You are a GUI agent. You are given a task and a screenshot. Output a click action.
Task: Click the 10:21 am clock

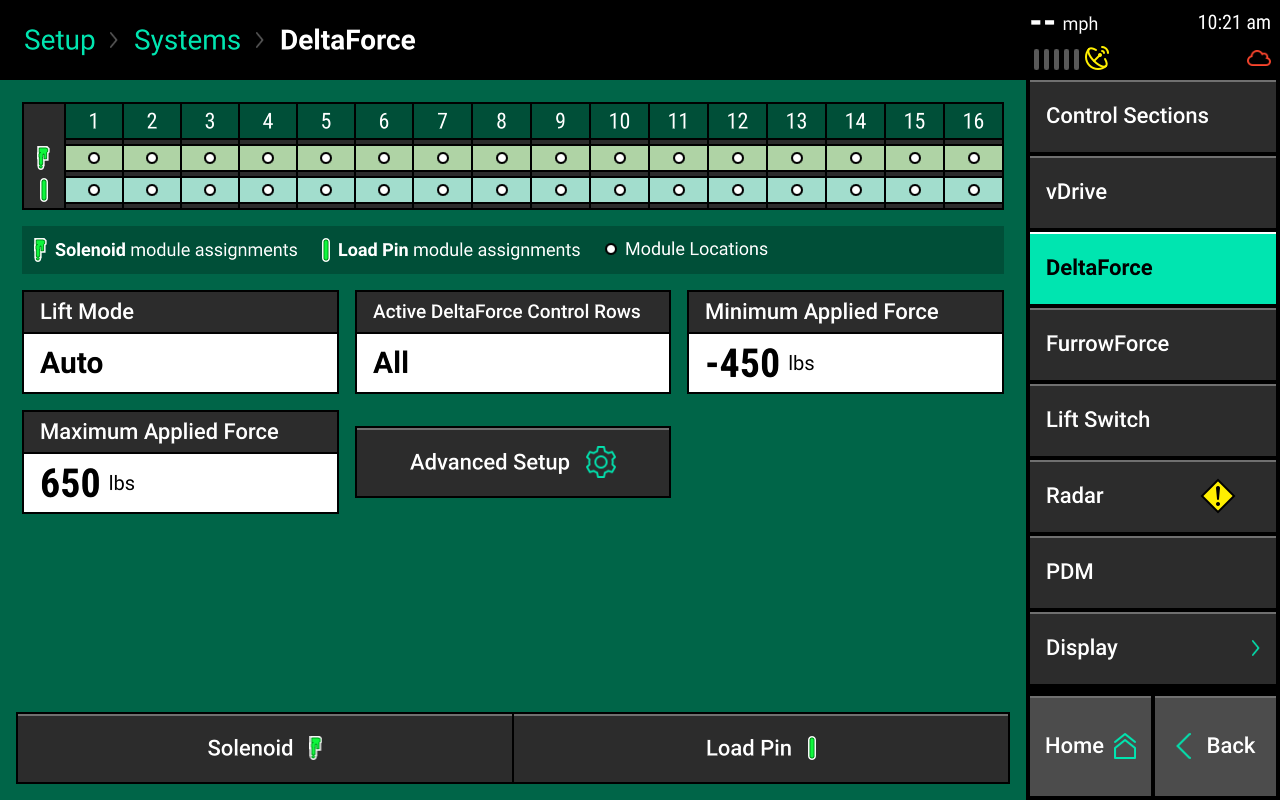[1234, 23]
